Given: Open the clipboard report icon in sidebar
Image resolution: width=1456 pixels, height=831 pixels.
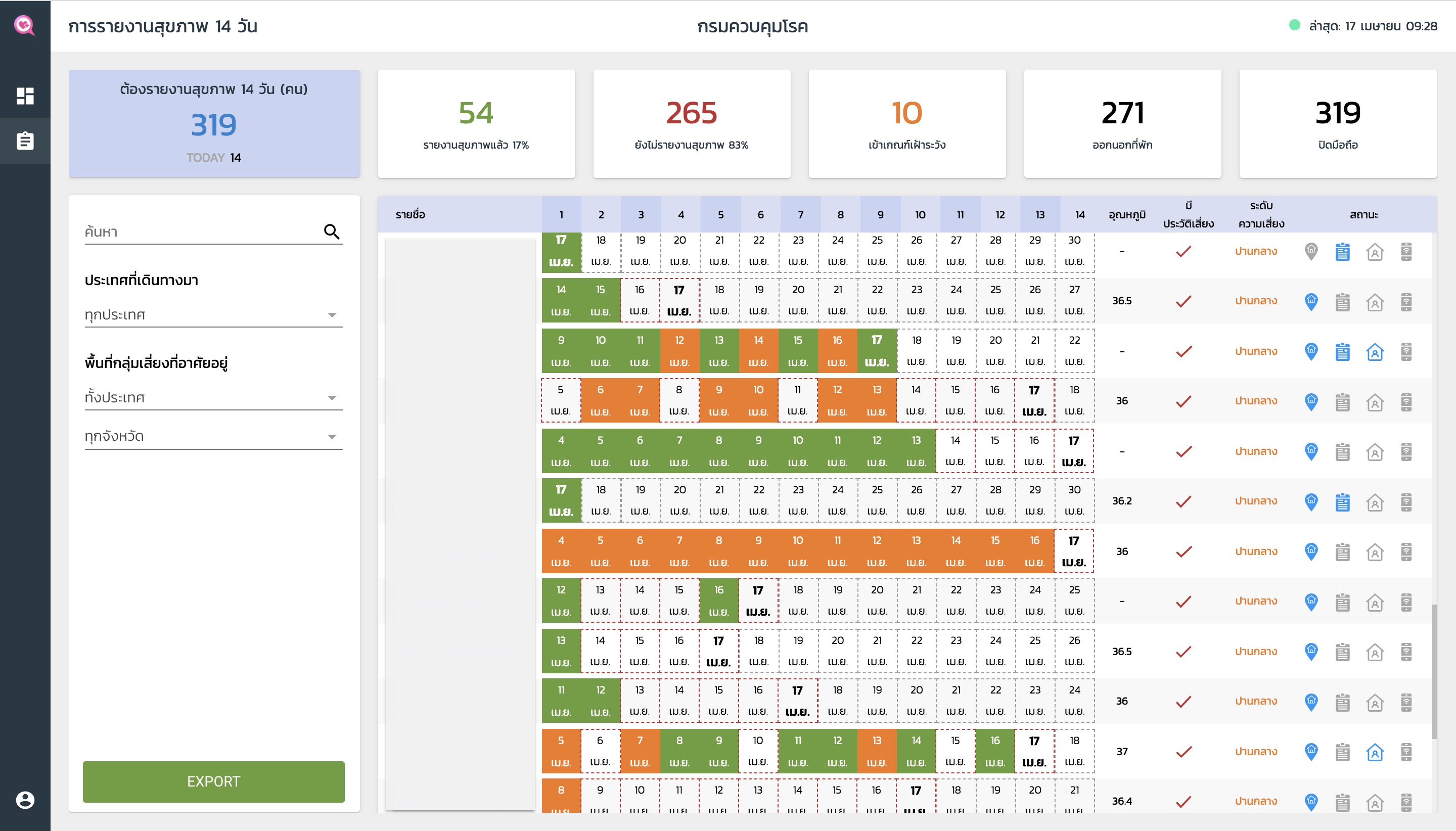Looking at the screenshot, I should [25, 141].
